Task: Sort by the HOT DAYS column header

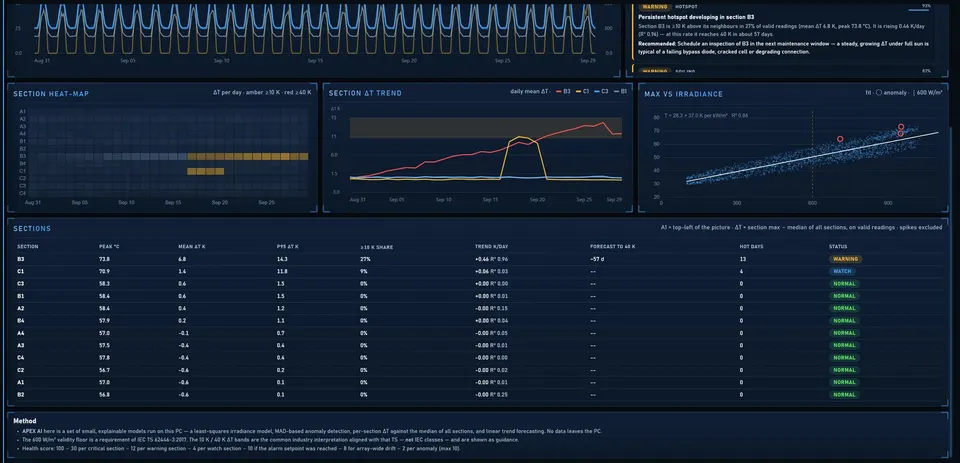Action: (751, 247)
